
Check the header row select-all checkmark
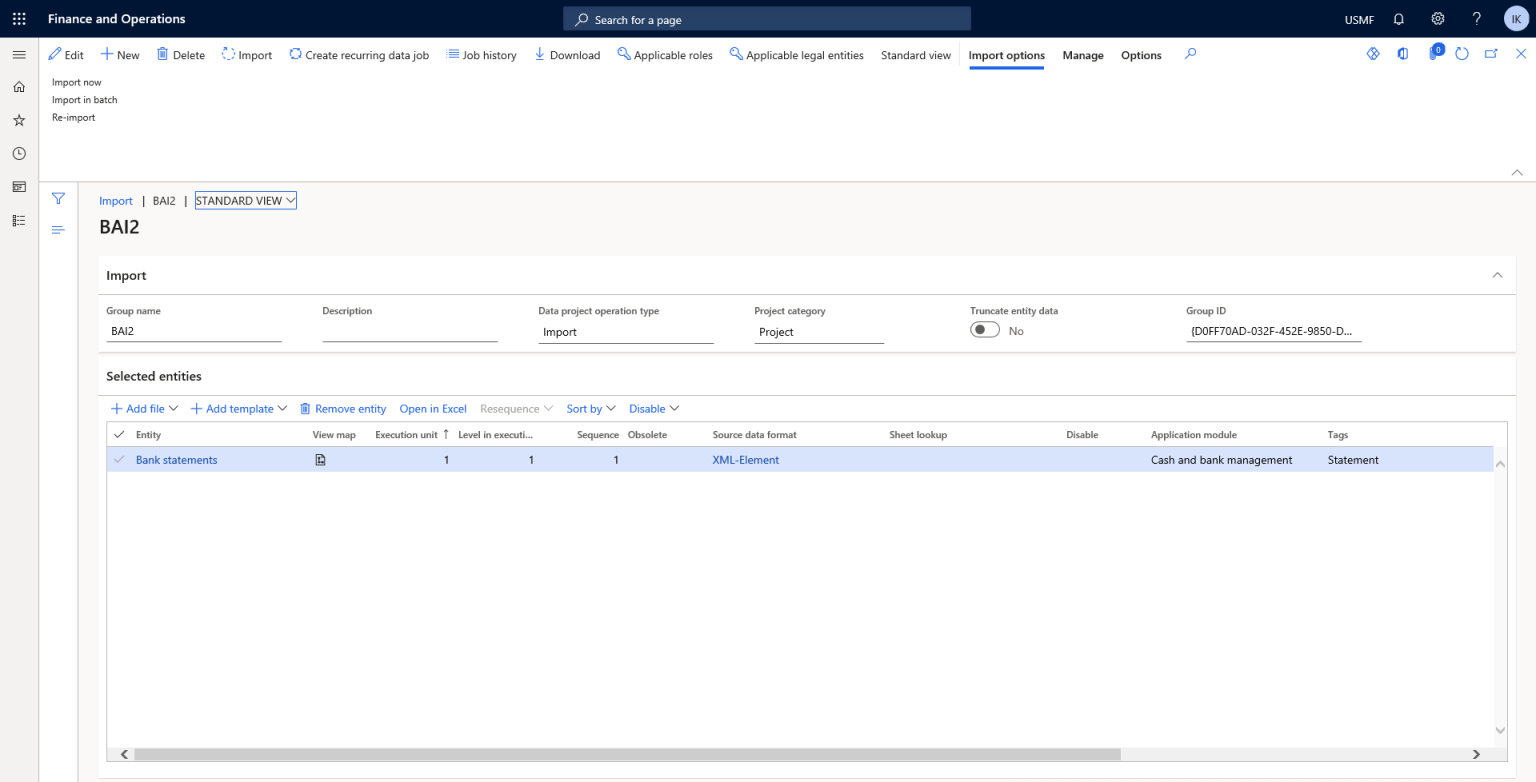point(118,434)
